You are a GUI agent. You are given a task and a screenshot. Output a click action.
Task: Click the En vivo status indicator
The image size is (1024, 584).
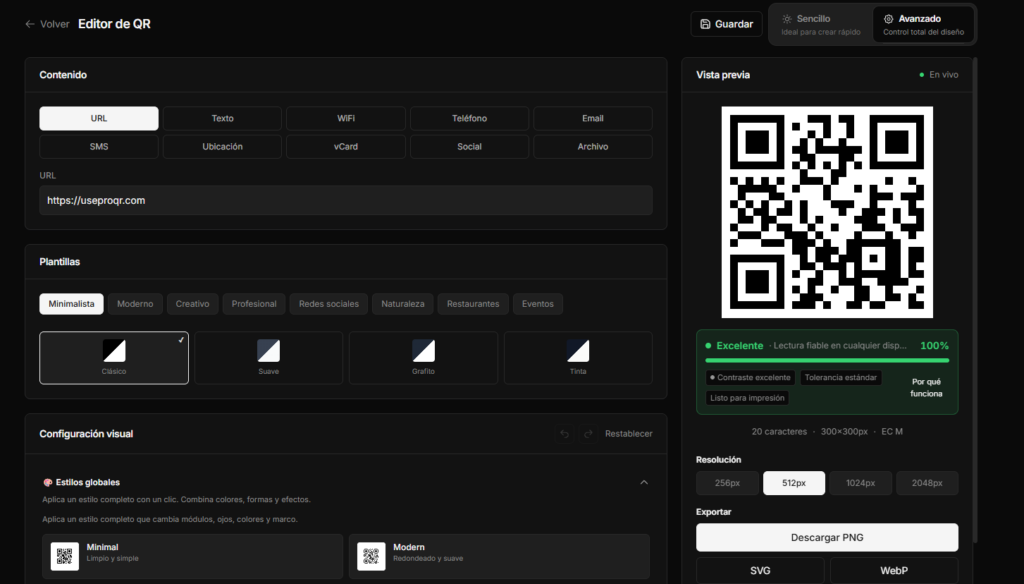pos(938,75)
